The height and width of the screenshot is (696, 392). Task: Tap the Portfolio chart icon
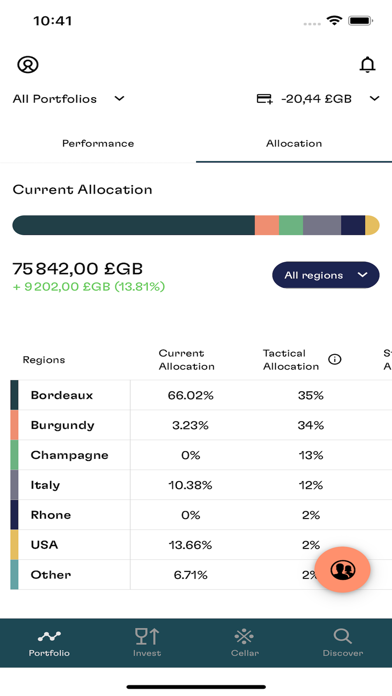[x=49, y=637]
